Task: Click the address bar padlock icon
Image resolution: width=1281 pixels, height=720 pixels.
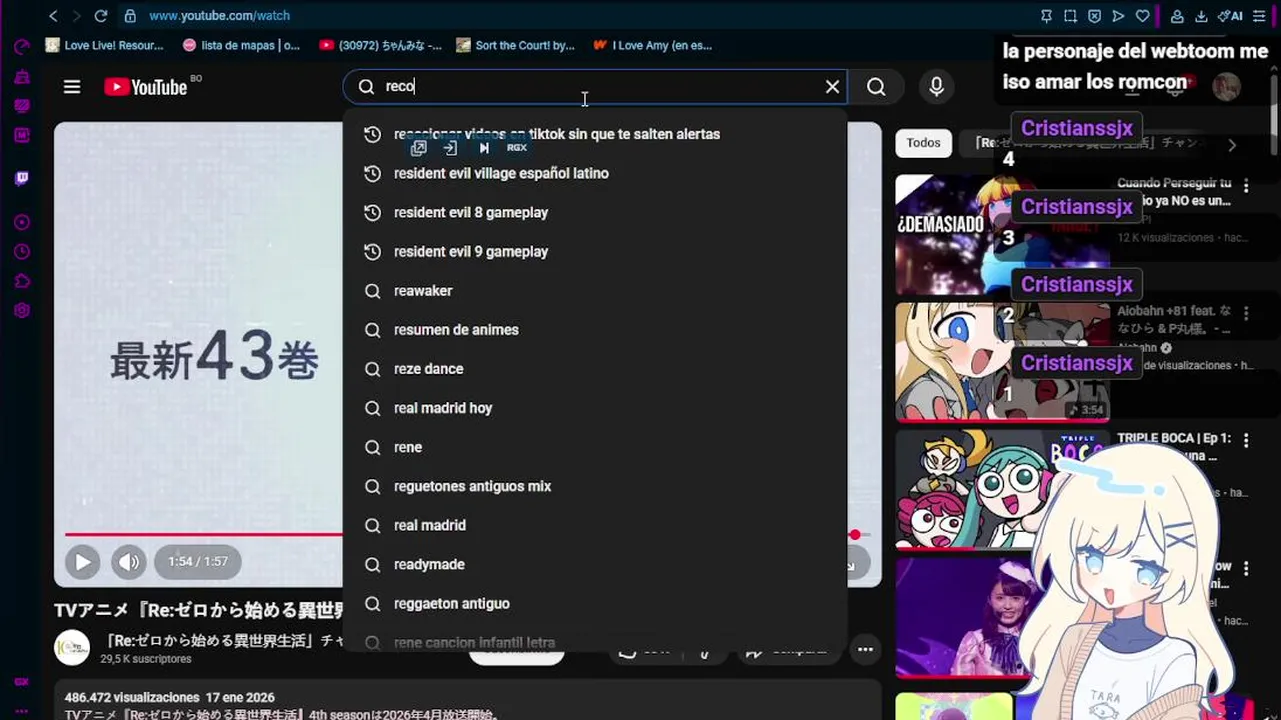Action: (x=130, y=16)
